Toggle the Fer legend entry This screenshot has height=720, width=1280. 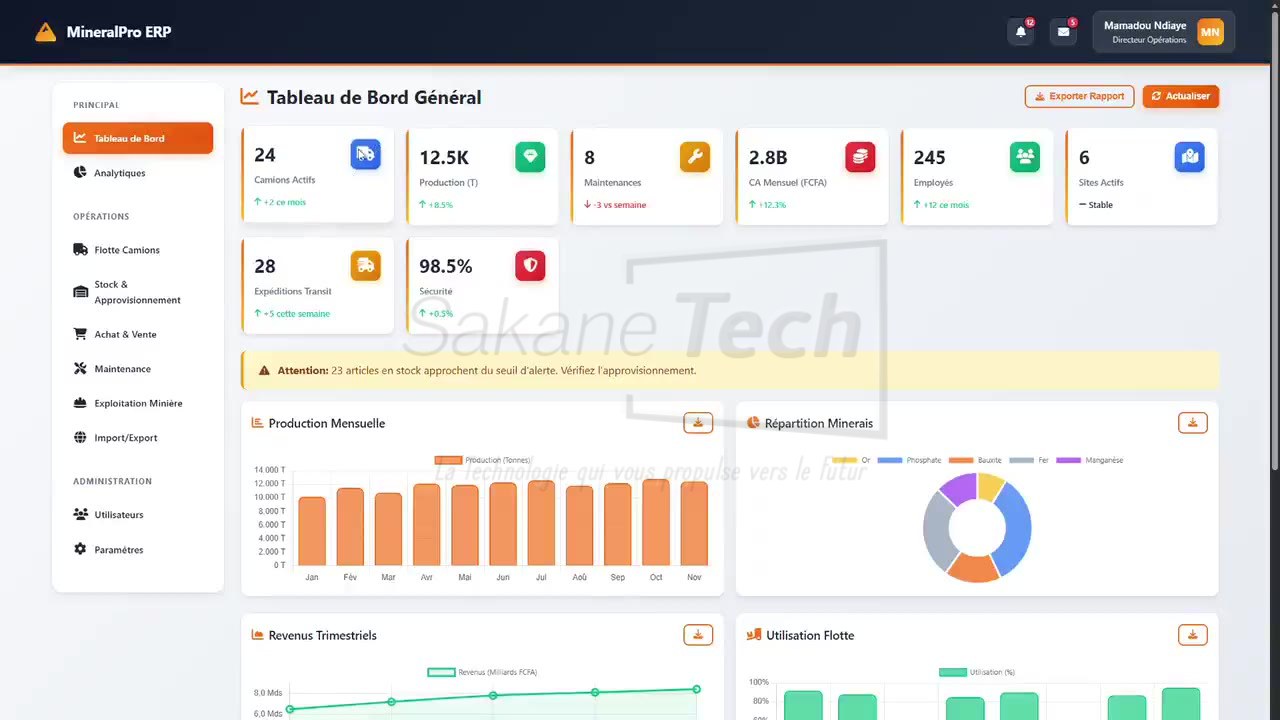[x=1029, y=460]
